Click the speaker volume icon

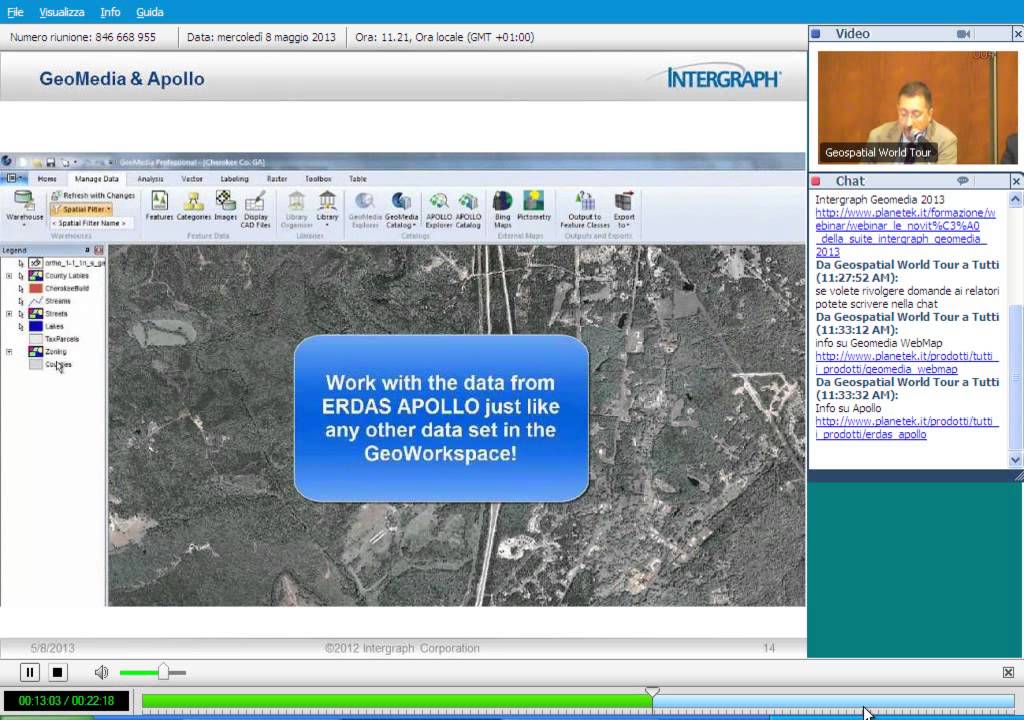(x=101, y=672)
